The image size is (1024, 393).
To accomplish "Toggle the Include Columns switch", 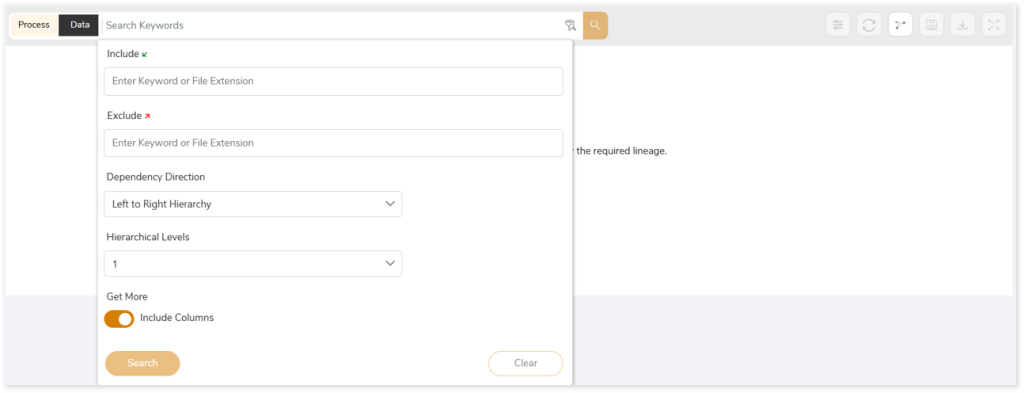I will pyautogui.click(x=119, y=319).
